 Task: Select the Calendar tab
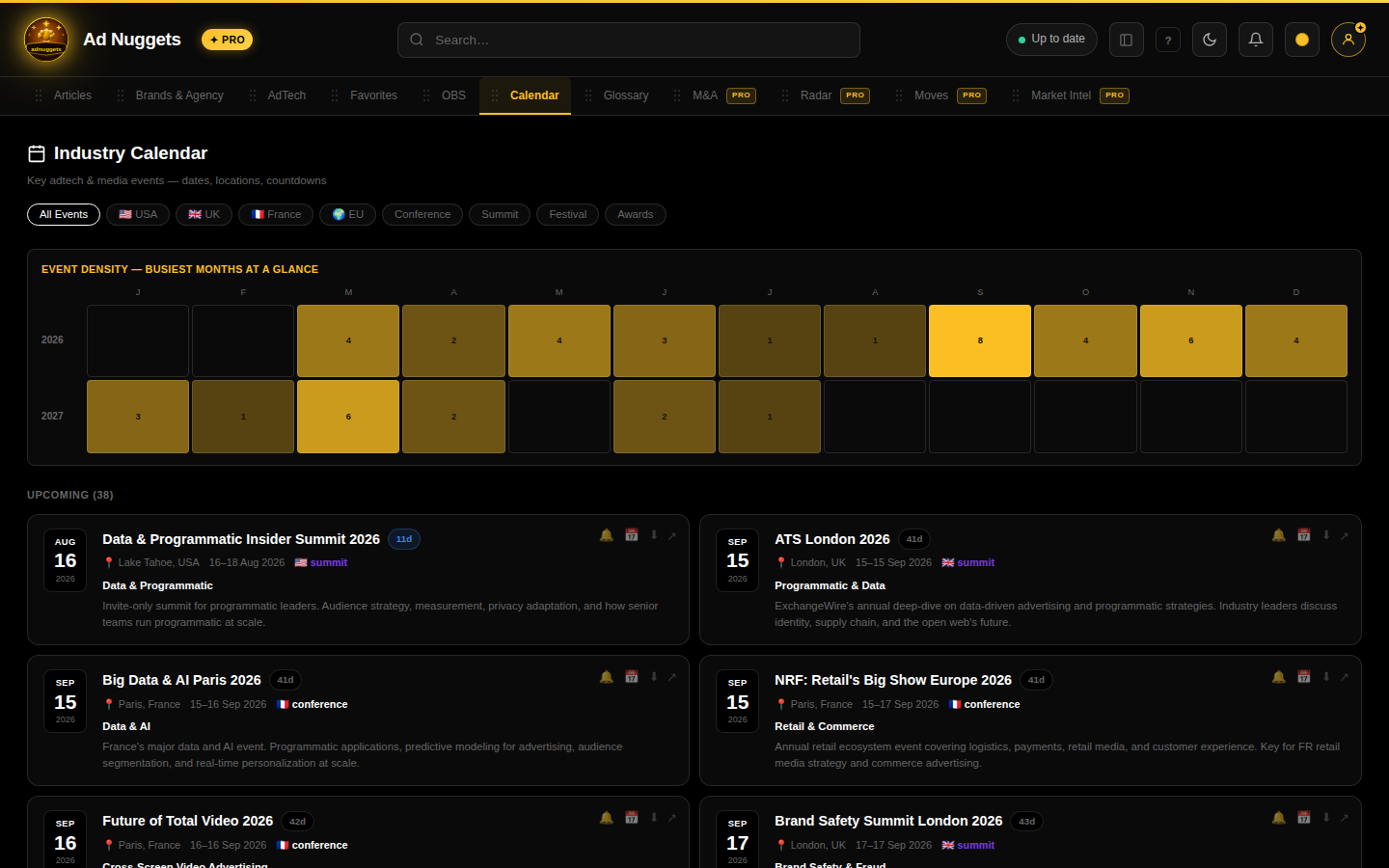pos(525,95)
